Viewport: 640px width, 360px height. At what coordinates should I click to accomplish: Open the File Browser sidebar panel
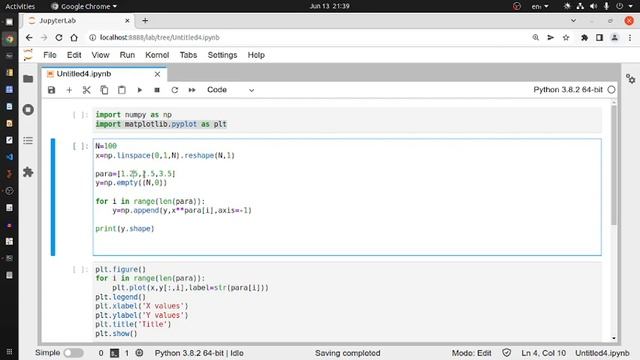28,79
